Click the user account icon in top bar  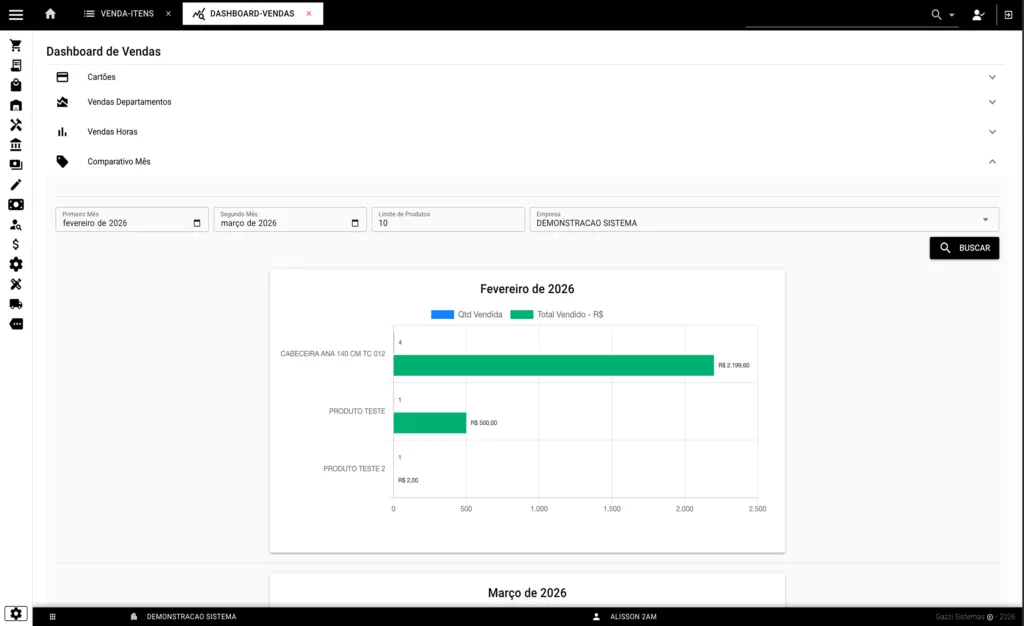(x=978, y=15)
